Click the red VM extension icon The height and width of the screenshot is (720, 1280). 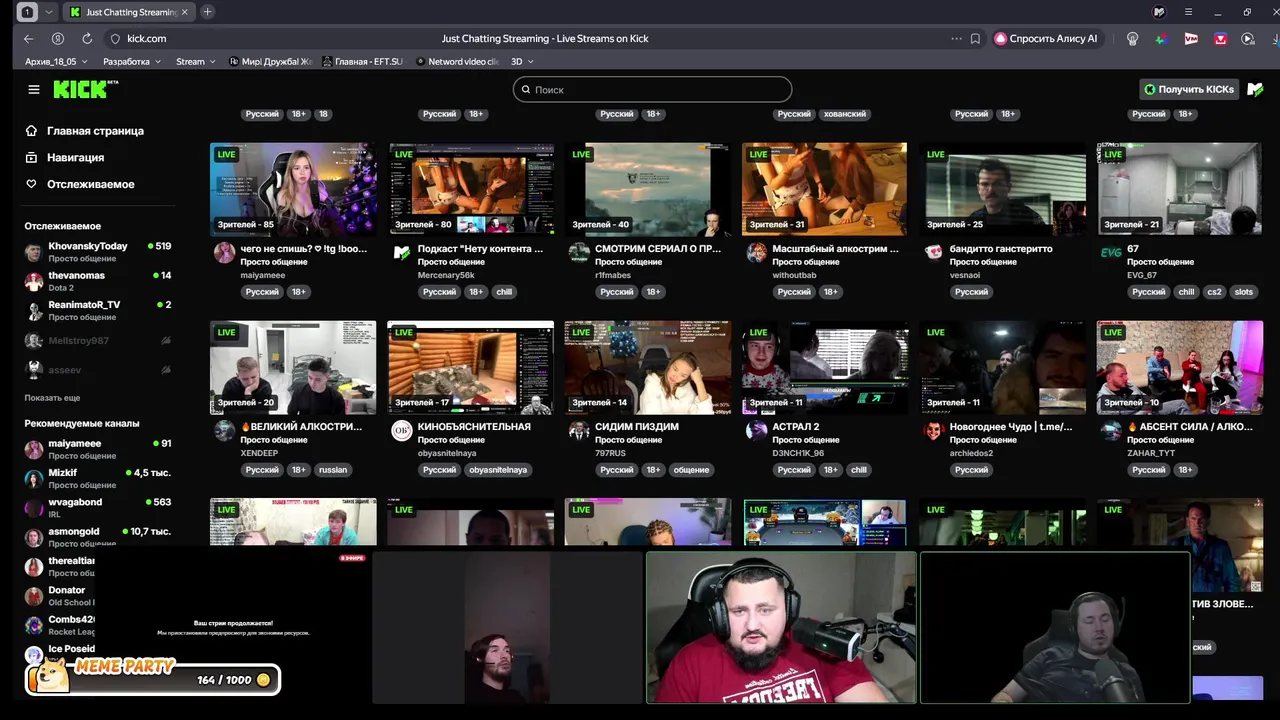click(x=1191, y=38)
